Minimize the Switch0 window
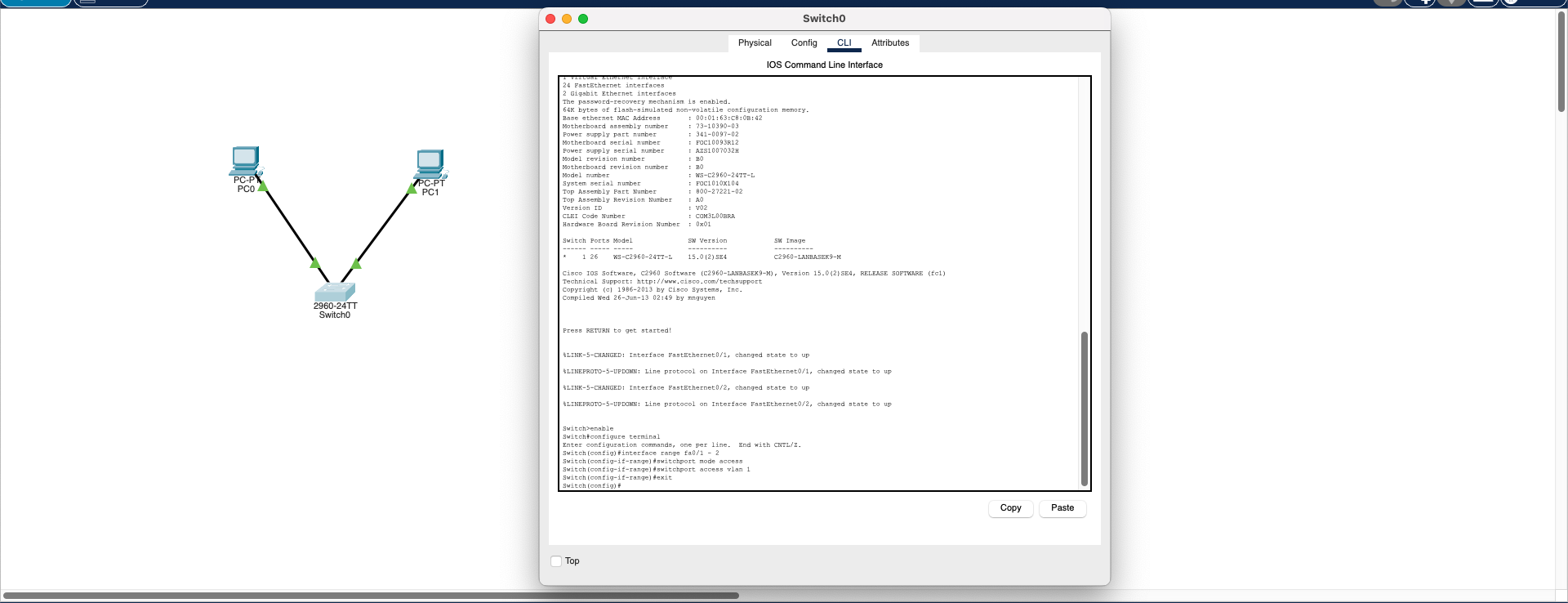Image resolution: width=1568 pixels, height=603 pixels. (567, 19)
